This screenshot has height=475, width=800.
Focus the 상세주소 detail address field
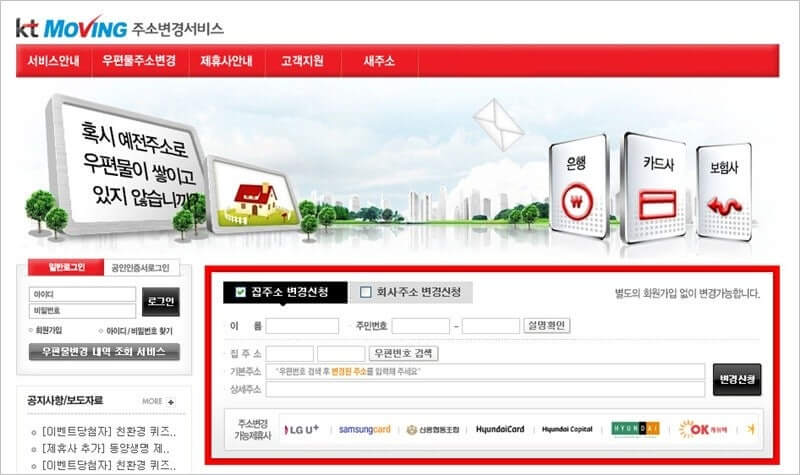tap(485, 389)
